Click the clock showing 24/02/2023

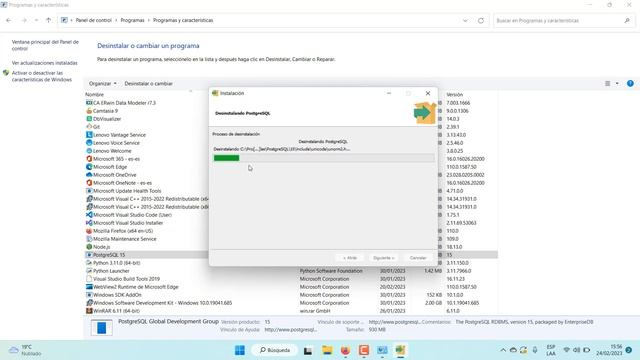(609, 350)
